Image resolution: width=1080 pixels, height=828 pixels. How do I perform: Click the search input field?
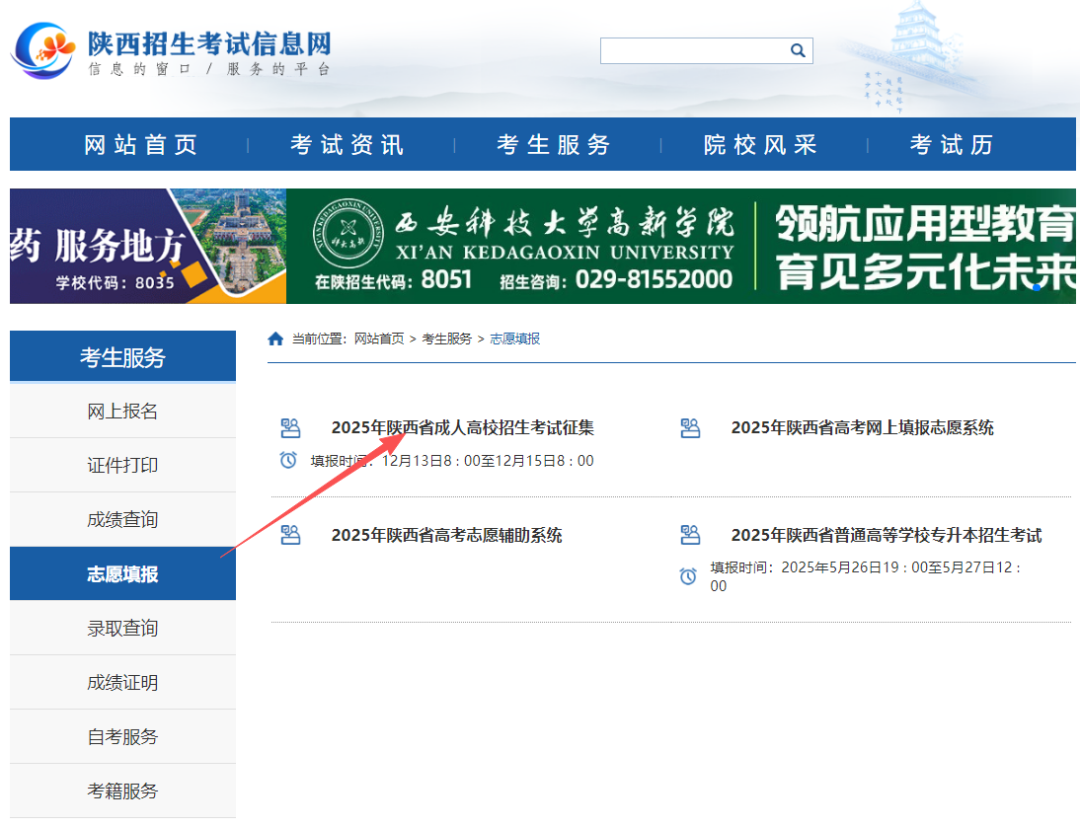[x=692, y=51]
